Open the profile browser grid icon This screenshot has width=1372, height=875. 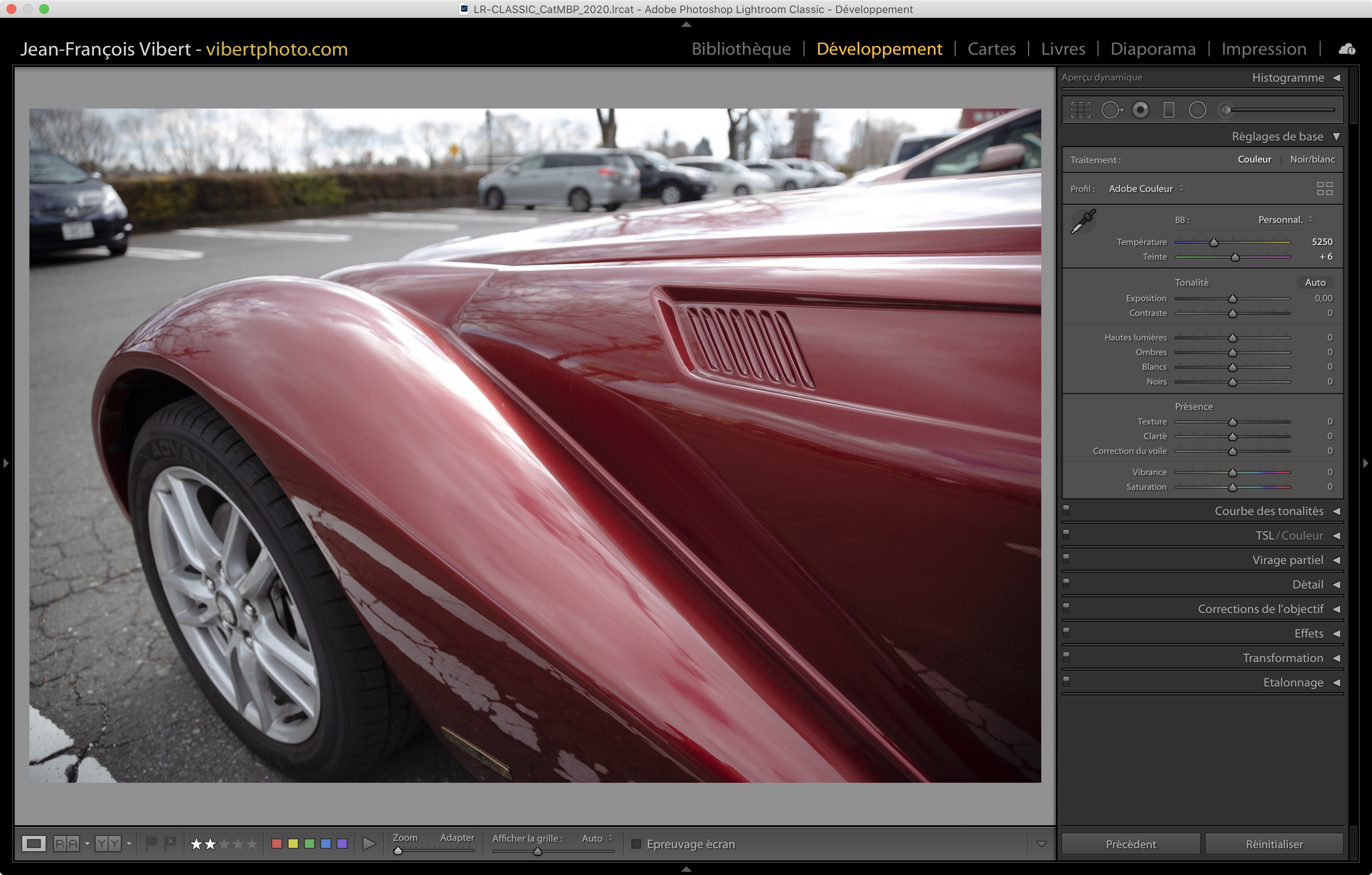tap(1325, 189)
